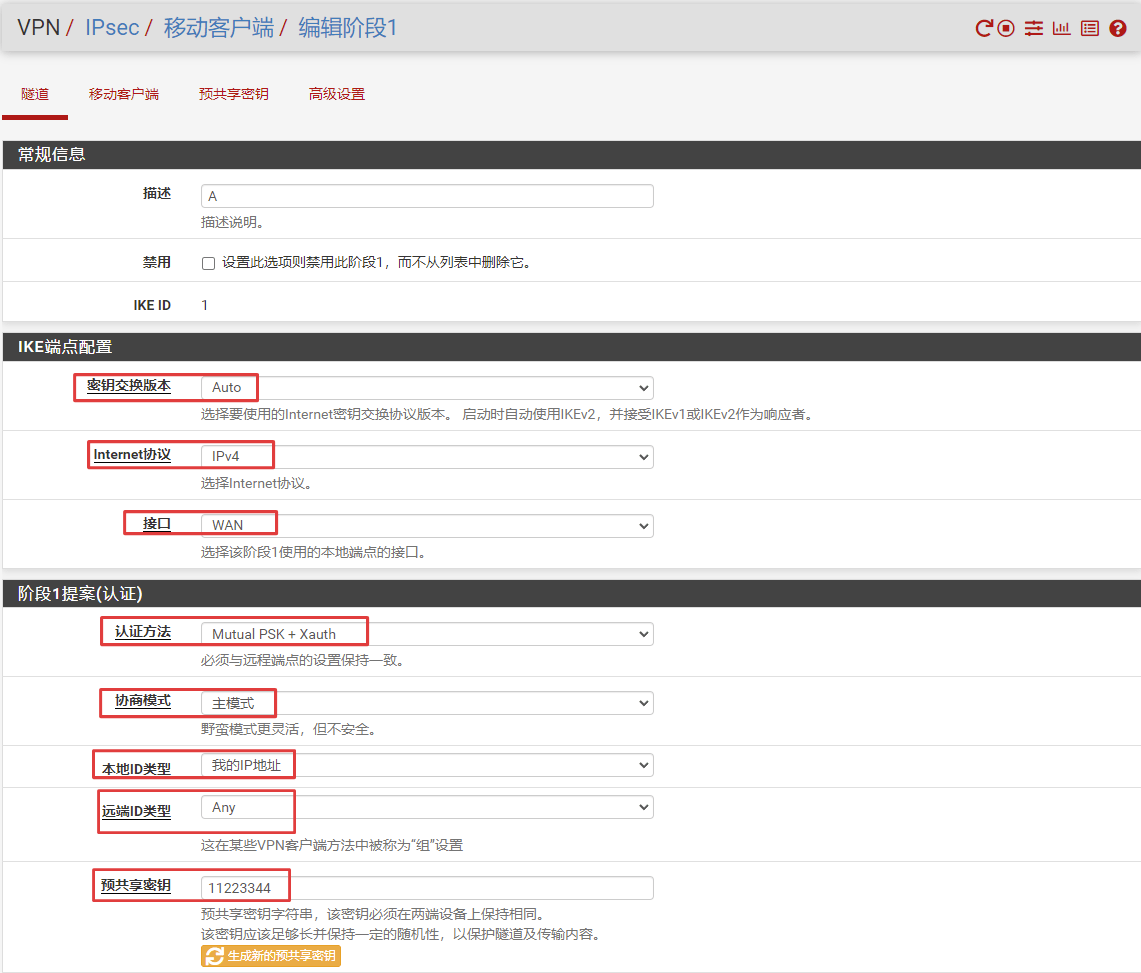Screen dimensions: 1141x973
Task: Expand the Internet协议 dropdown
Action: [427, 457]
